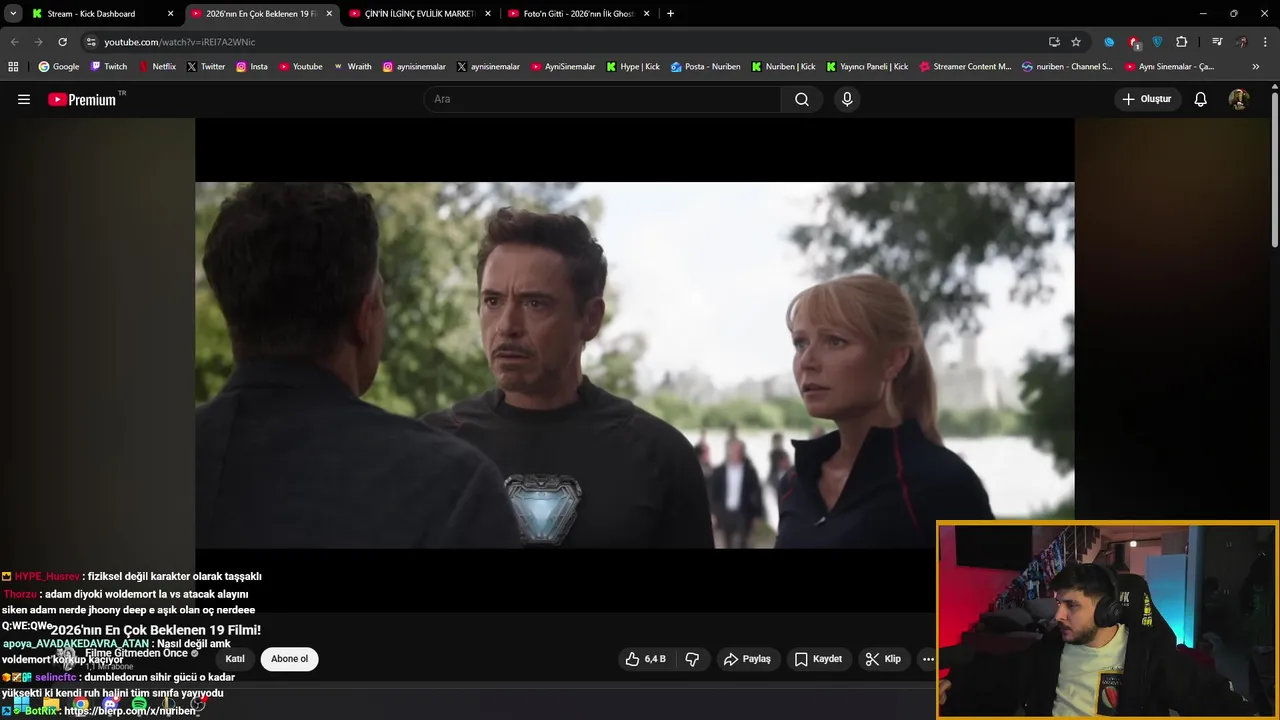
Task: Click the blue round extension icon
Action: click(1109, 42)
